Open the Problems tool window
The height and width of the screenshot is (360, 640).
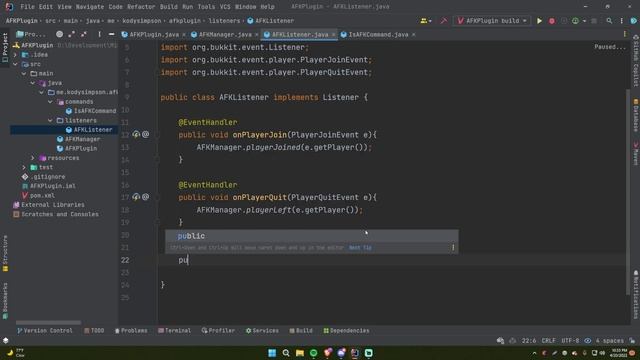click(131, 331)
